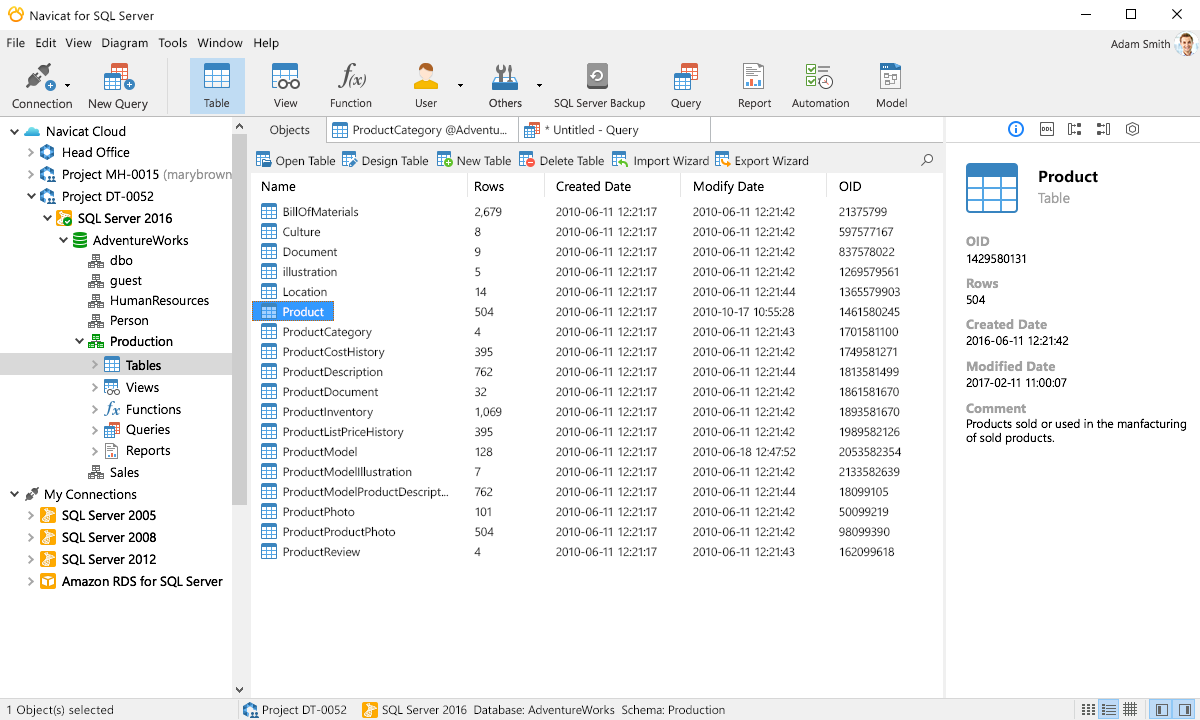The image size is (1200, 720).
Task: Click the Report toolbar icon
Action: click(x=753, y=84)
